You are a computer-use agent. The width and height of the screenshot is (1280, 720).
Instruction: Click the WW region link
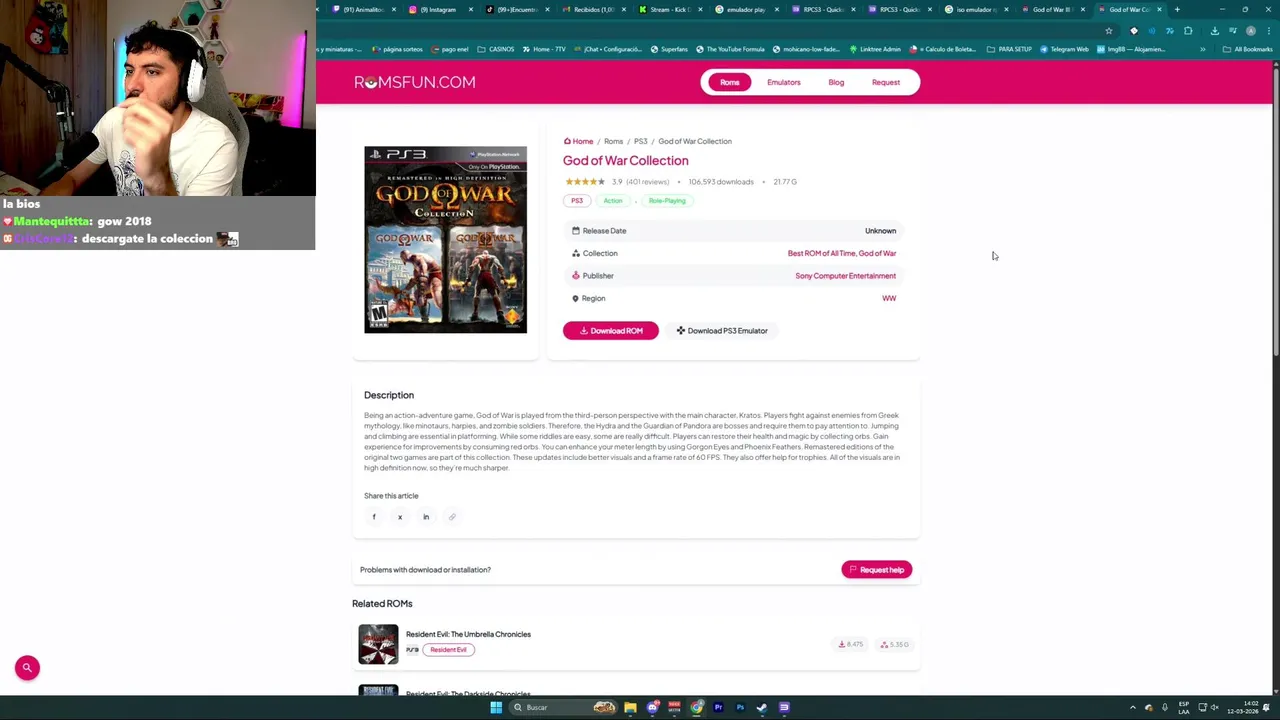pos(889,298)
